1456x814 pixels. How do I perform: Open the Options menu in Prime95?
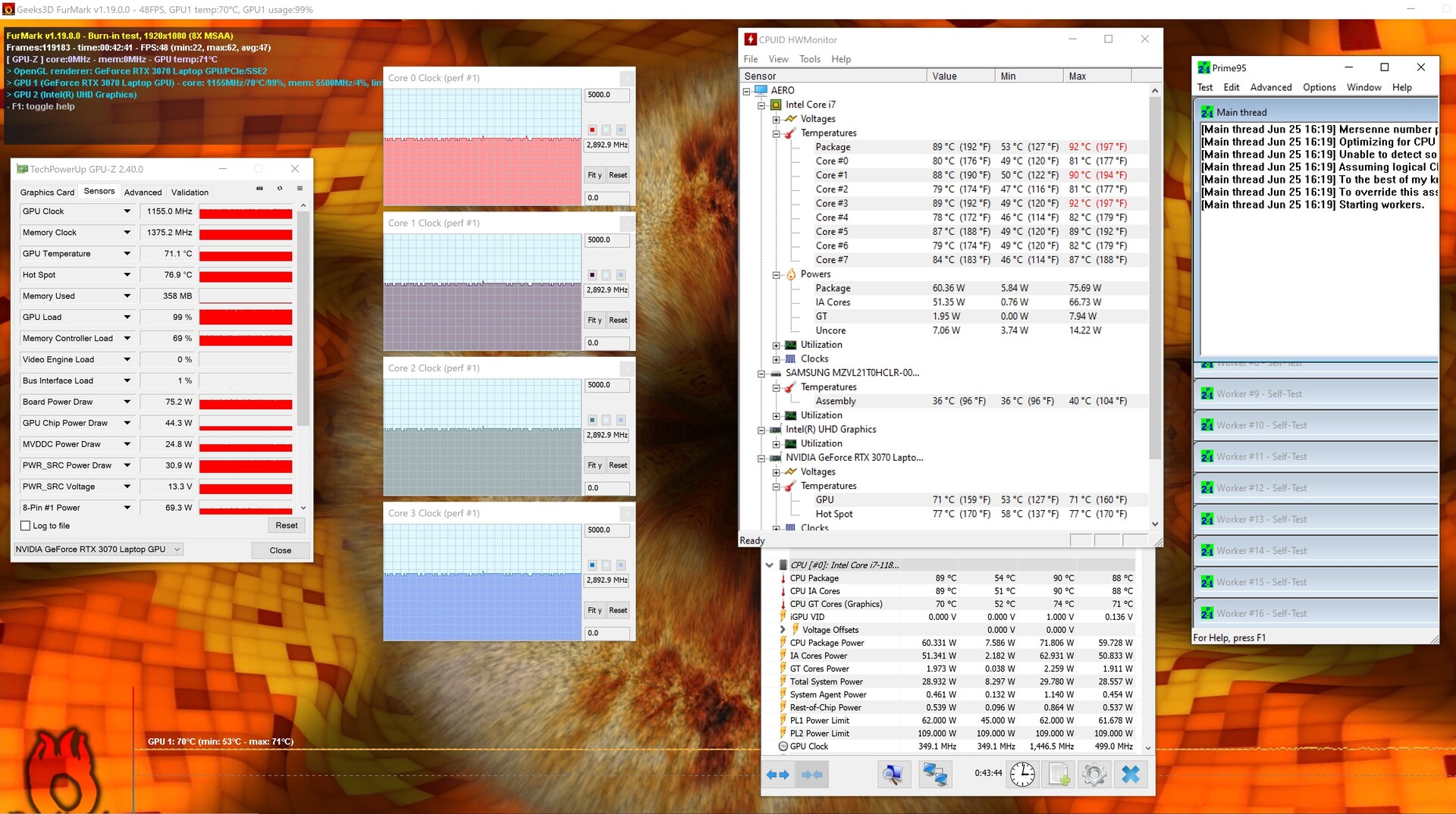[x=1319, y=87]
